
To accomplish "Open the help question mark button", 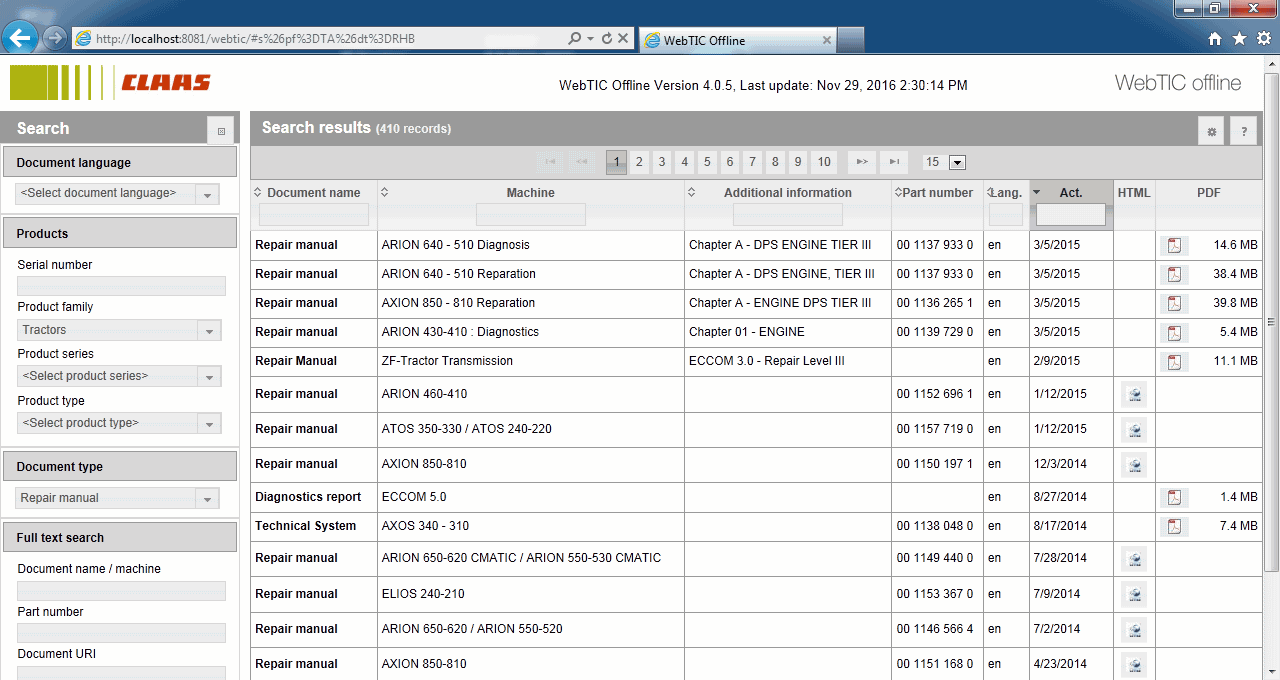I will tap(1244, 130).
